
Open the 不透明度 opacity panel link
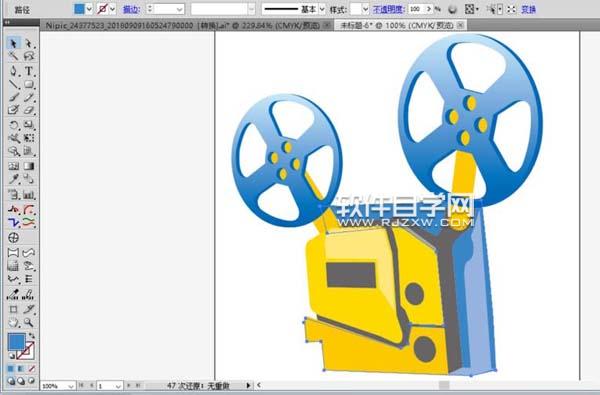pyautogui.click(x=388, y=9)
